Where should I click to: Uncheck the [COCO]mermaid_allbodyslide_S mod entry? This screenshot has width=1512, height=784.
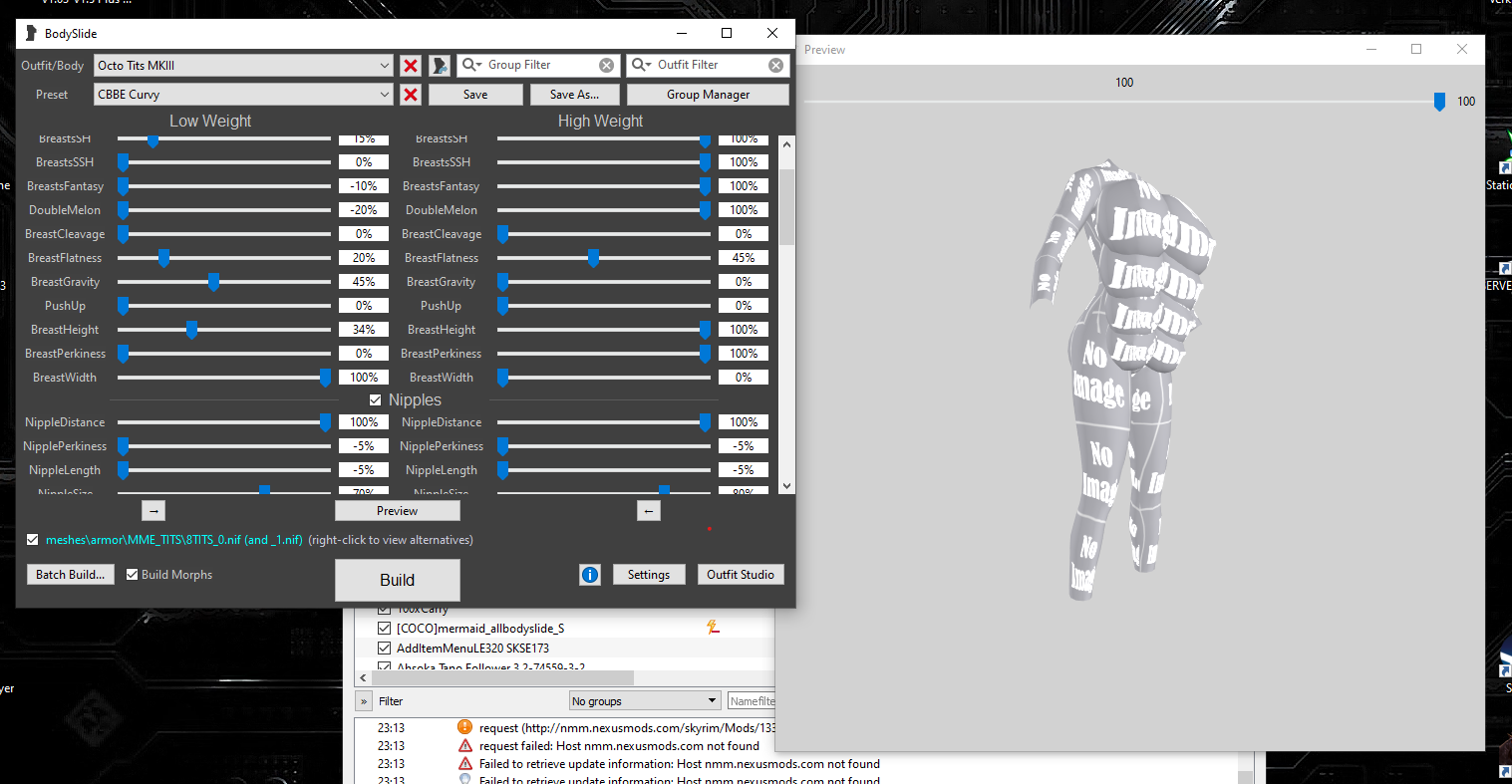coord(384,628)
